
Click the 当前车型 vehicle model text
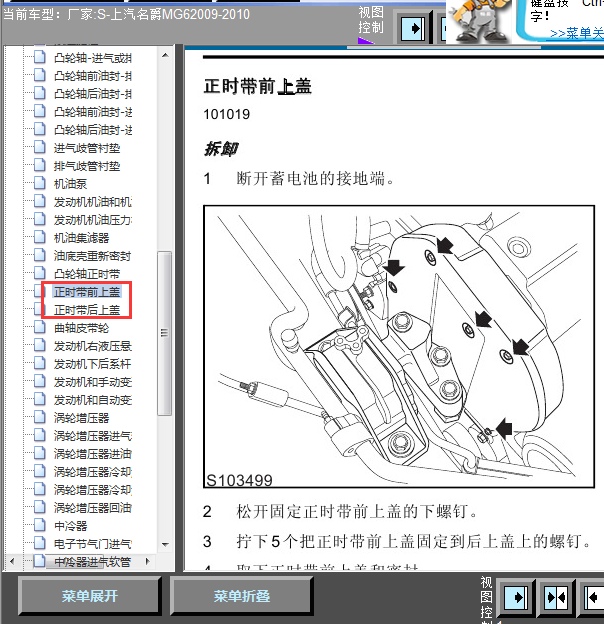click(x=127, y=14)
